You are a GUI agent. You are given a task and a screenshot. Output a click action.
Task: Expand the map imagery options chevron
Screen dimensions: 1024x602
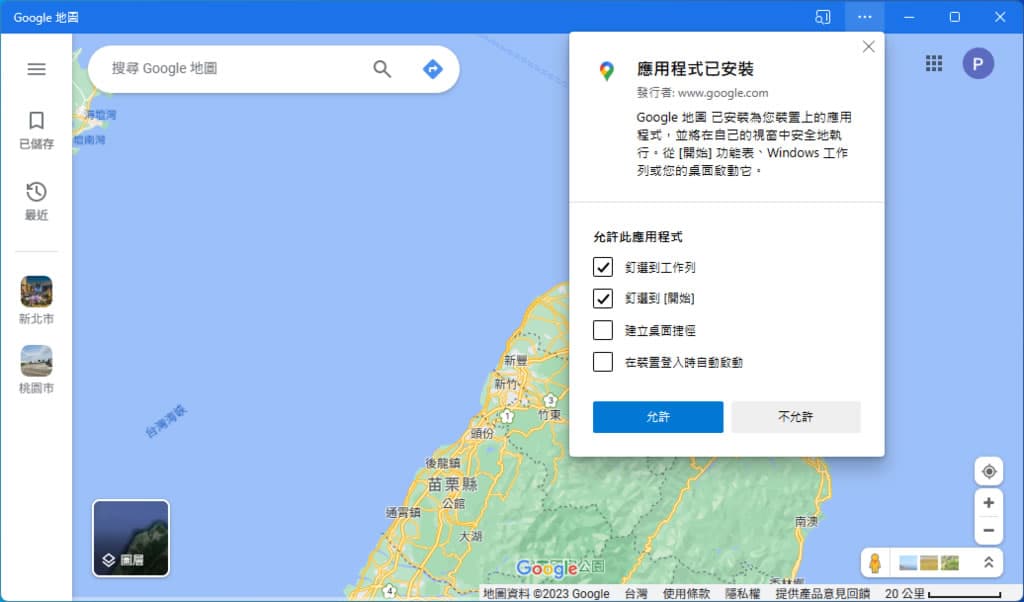988,563
